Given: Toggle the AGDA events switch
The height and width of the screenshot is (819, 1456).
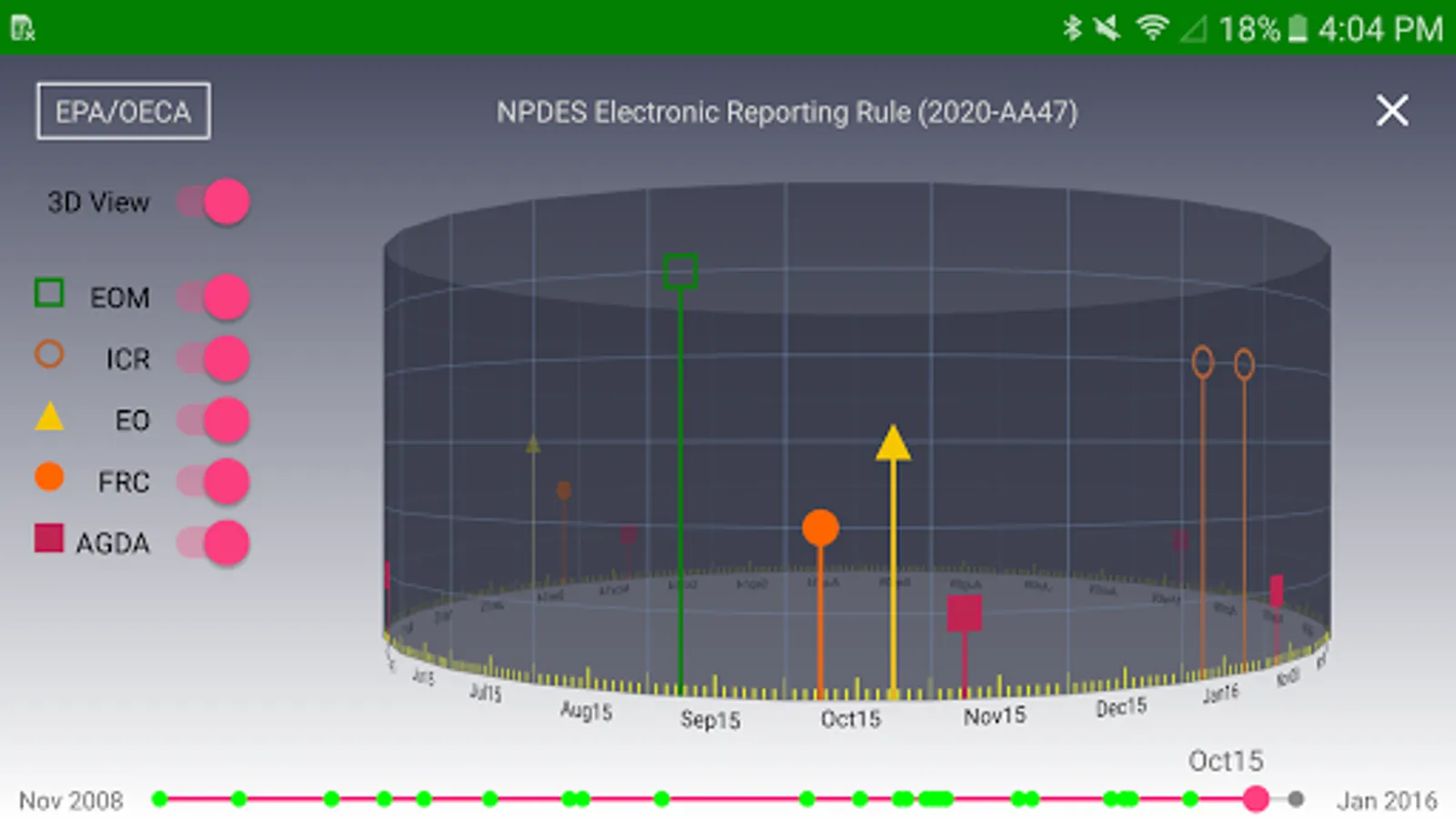Looking at the screenshot, I should point(214,543).
